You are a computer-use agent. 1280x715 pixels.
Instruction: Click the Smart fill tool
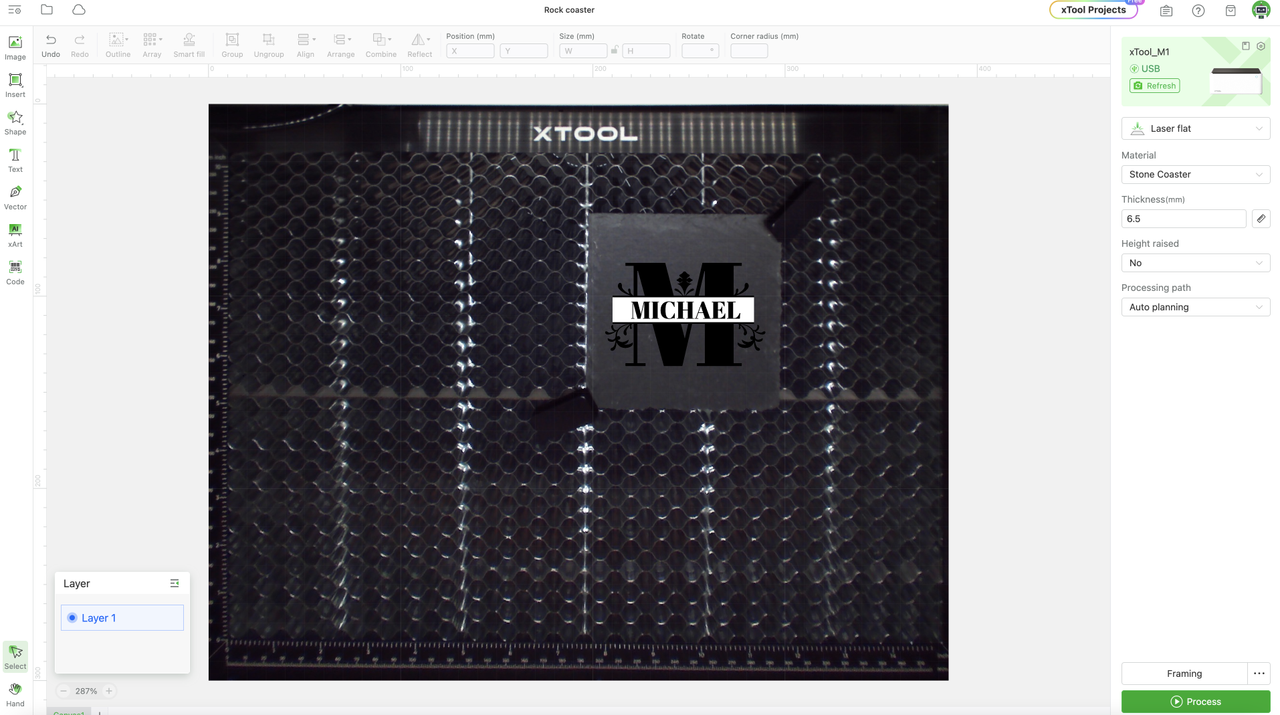[189, 45]
